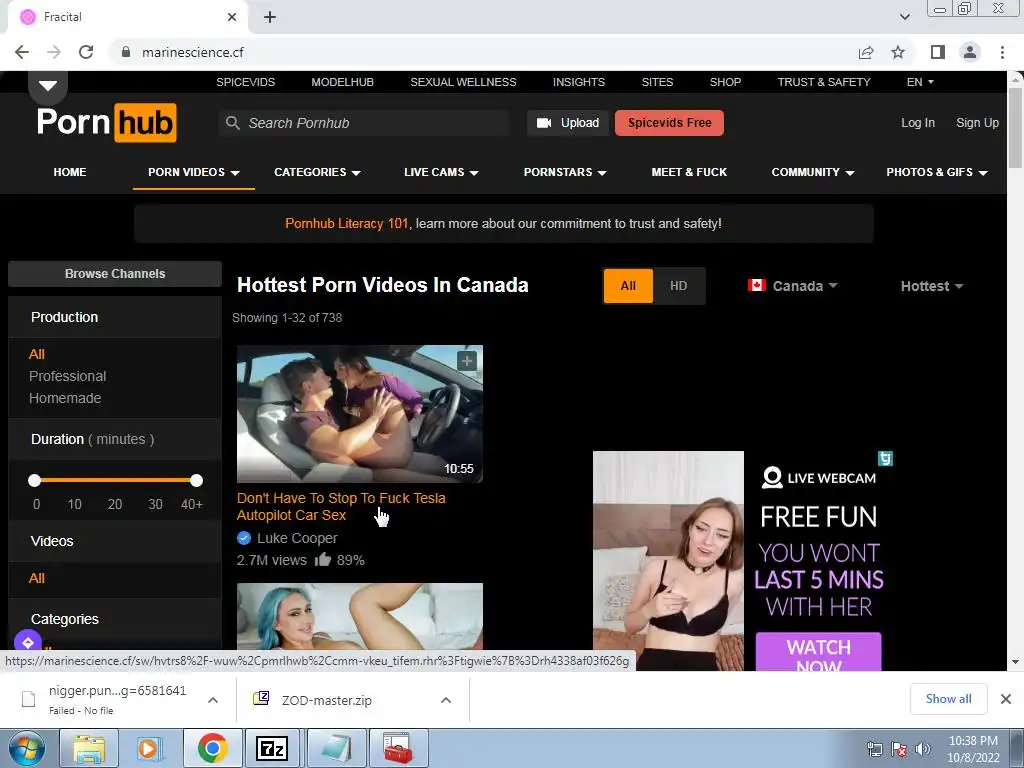Open Insights in the top bar

coord(579,82)
